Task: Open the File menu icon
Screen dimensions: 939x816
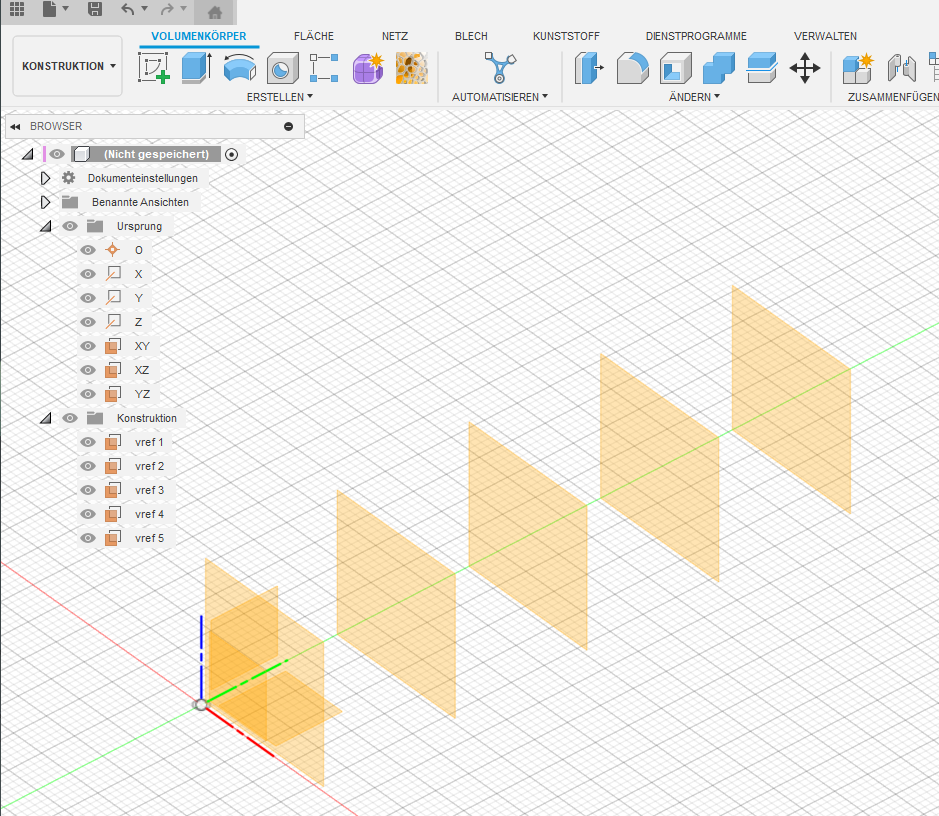Action: (50, 9)
